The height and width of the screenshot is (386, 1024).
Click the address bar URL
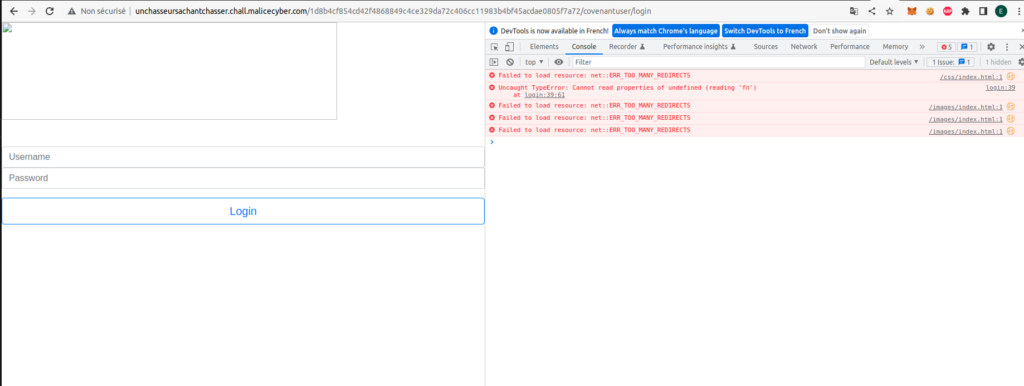pos(392,11)
